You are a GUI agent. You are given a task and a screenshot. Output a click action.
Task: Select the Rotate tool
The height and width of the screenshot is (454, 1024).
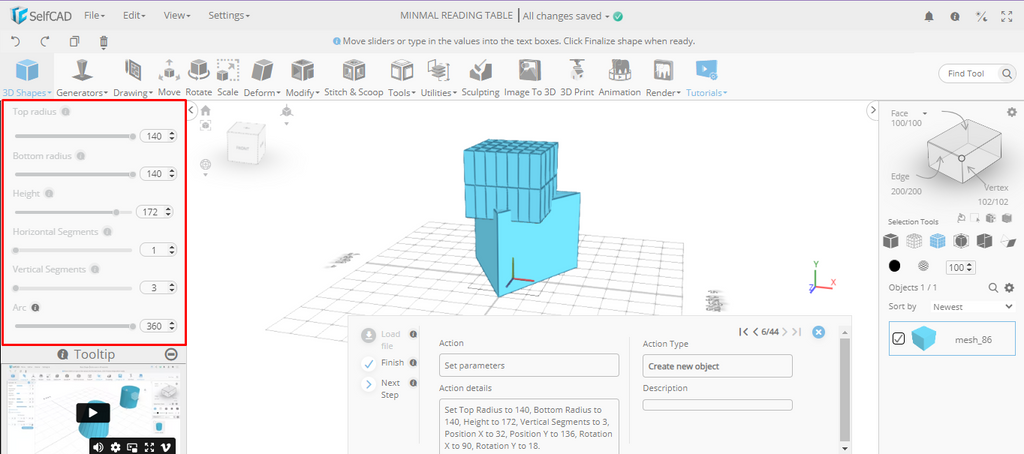click(x=199, y=78)
